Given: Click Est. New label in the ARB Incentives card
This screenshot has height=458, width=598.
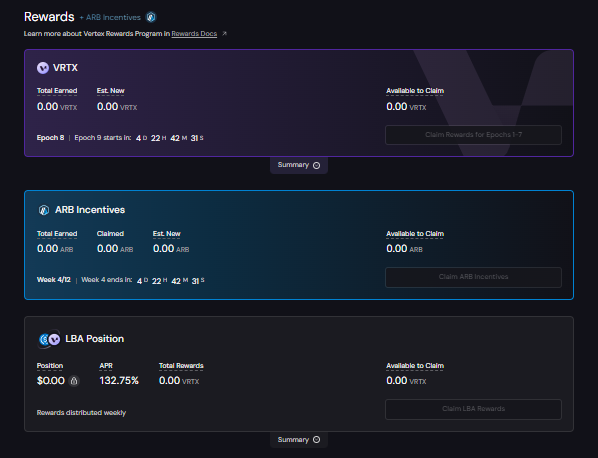Looking at the screenshot, I should pyautogui.click(x=167, y=234).
